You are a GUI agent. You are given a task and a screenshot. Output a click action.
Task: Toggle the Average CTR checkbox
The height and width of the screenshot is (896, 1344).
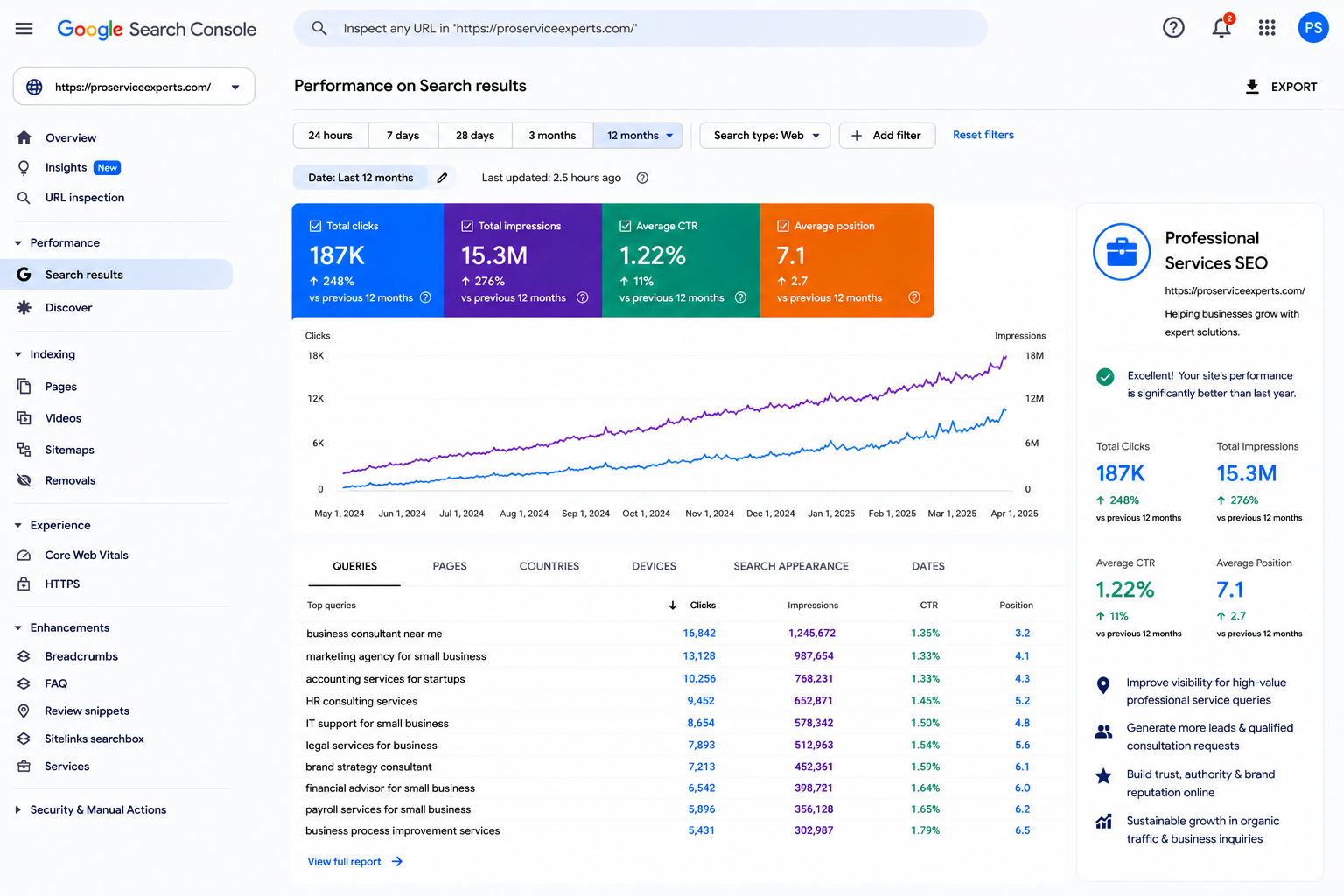point(626,226)
